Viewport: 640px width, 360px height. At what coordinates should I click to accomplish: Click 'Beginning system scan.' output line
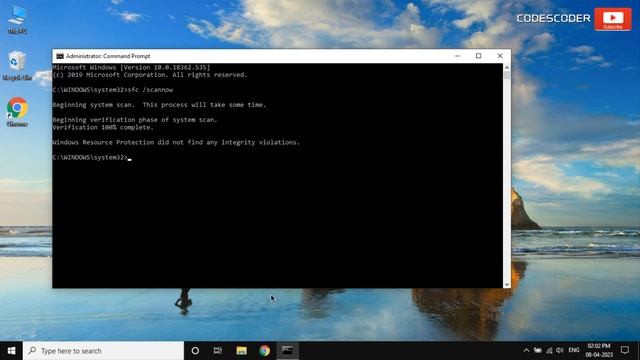tap(159, 105)
